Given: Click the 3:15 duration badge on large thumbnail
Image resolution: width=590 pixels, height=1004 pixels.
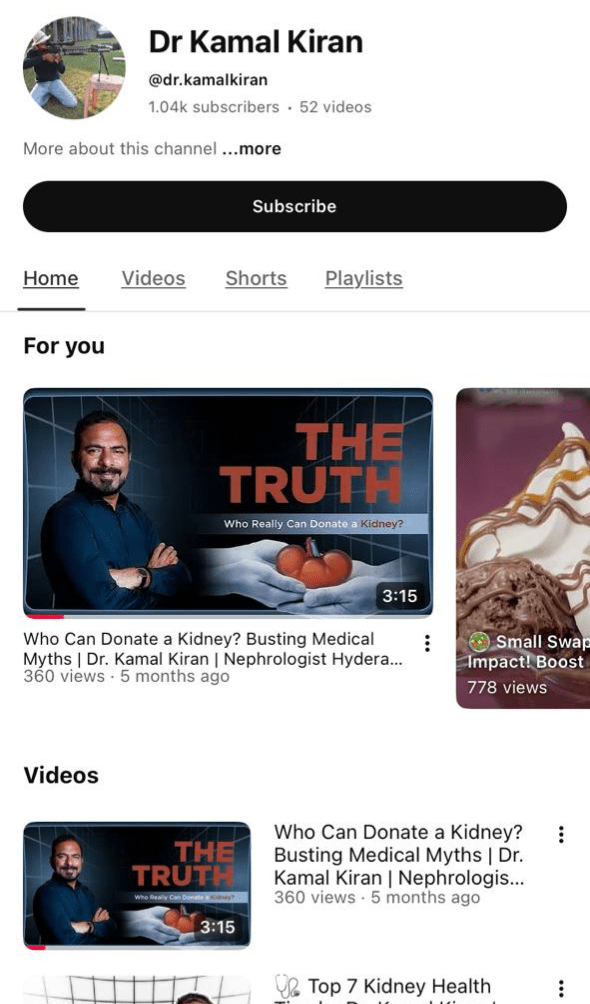Looking at the screenshot, I should (400, 596).
